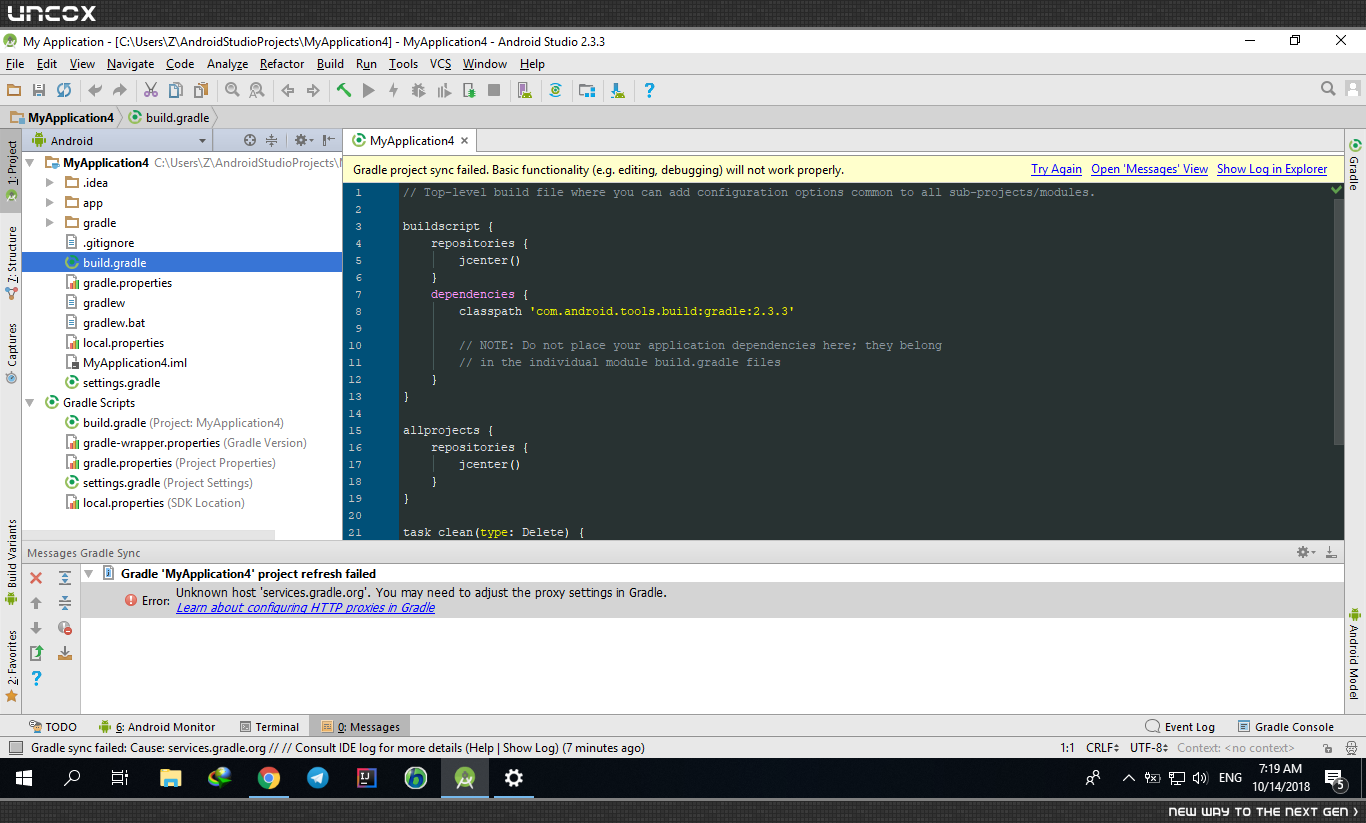Open the Project Structure icon

pyautogui.click(x=587, y=90)
